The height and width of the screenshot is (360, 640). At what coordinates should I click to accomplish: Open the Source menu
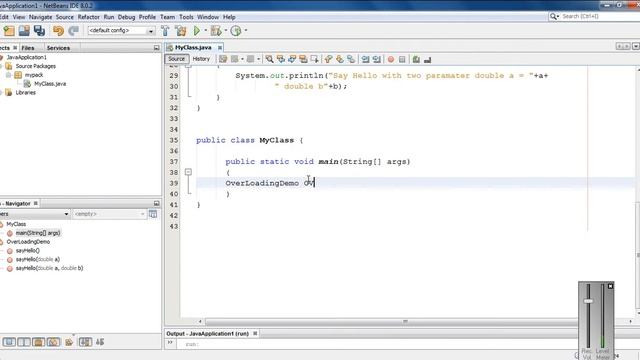[65, 17]
